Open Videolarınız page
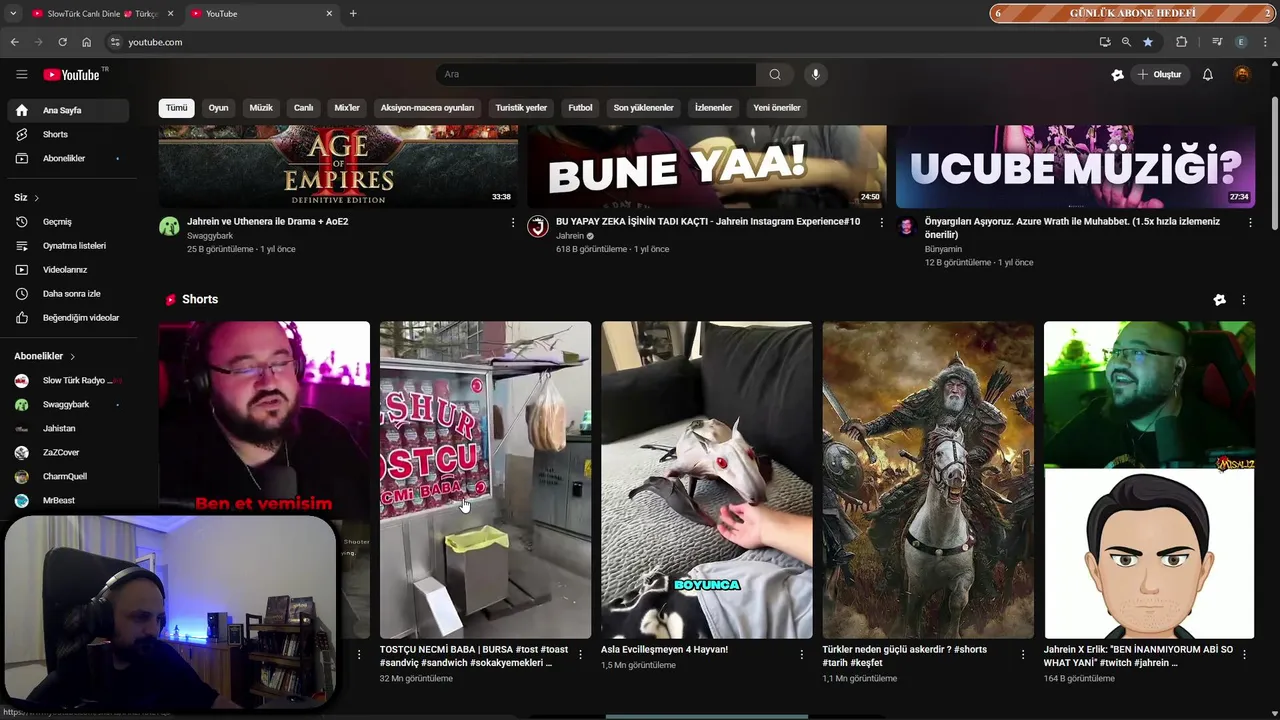 pos(68,269)
